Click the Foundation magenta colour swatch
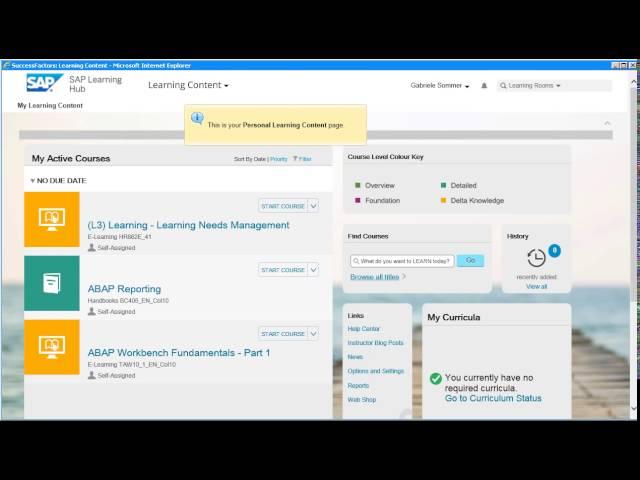The height and width of the screenshot is (480, 640). [x=358, y=200]
